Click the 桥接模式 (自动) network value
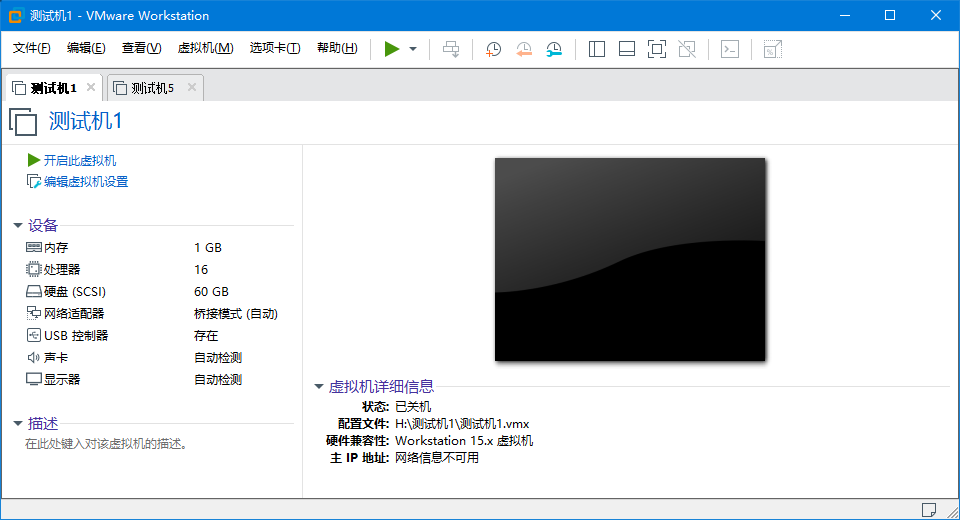960x520 pixels. 236,314
